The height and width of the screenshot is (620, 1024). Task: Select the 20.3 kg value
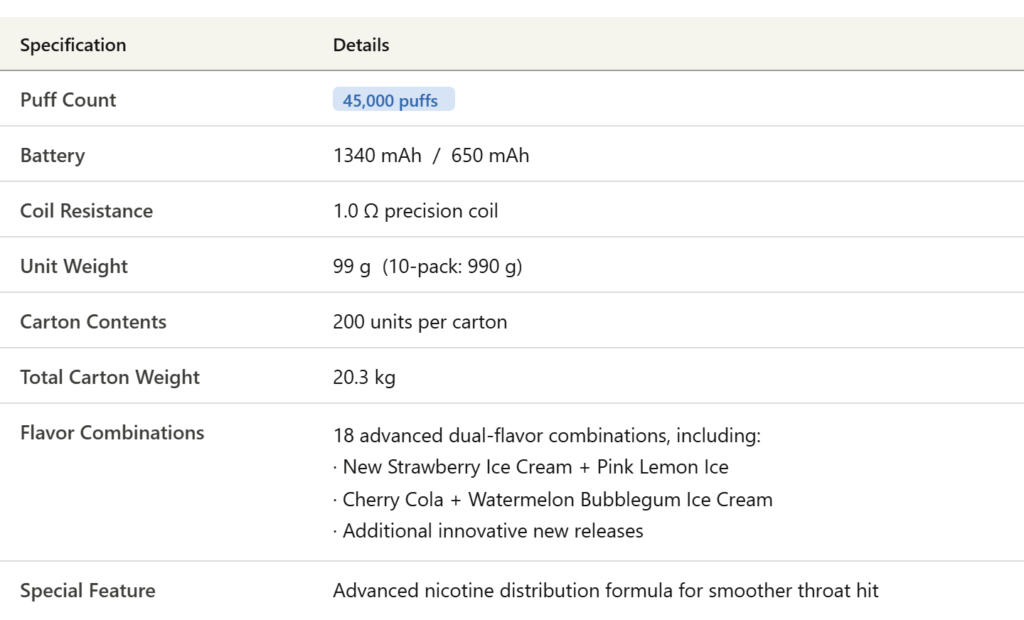click(x=364, y=378)
